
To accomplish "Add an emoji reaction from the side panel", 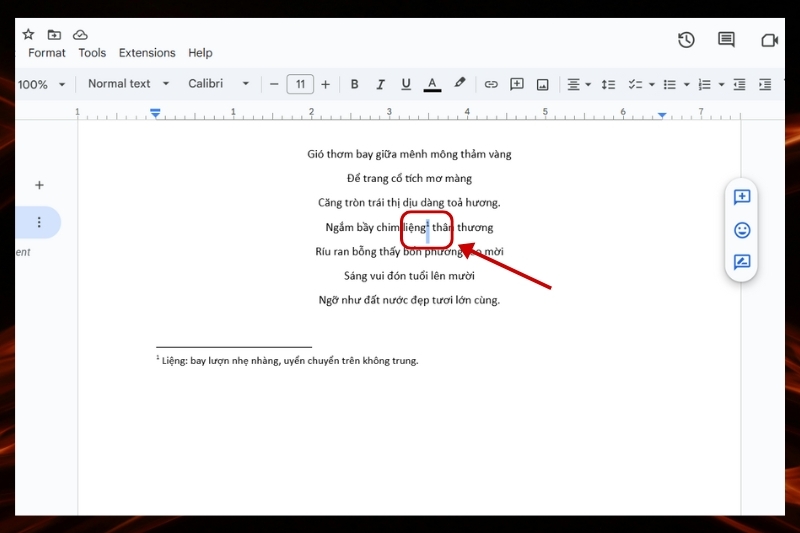I will point(742,230).
